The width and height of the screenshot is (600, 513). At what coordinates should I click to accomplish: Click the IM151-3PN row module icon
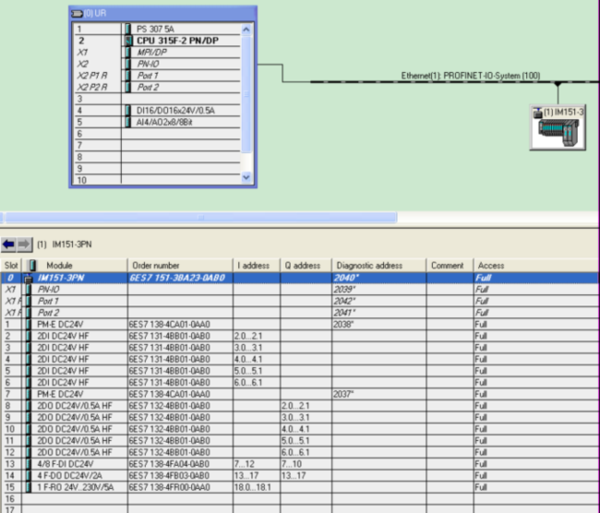28,278
